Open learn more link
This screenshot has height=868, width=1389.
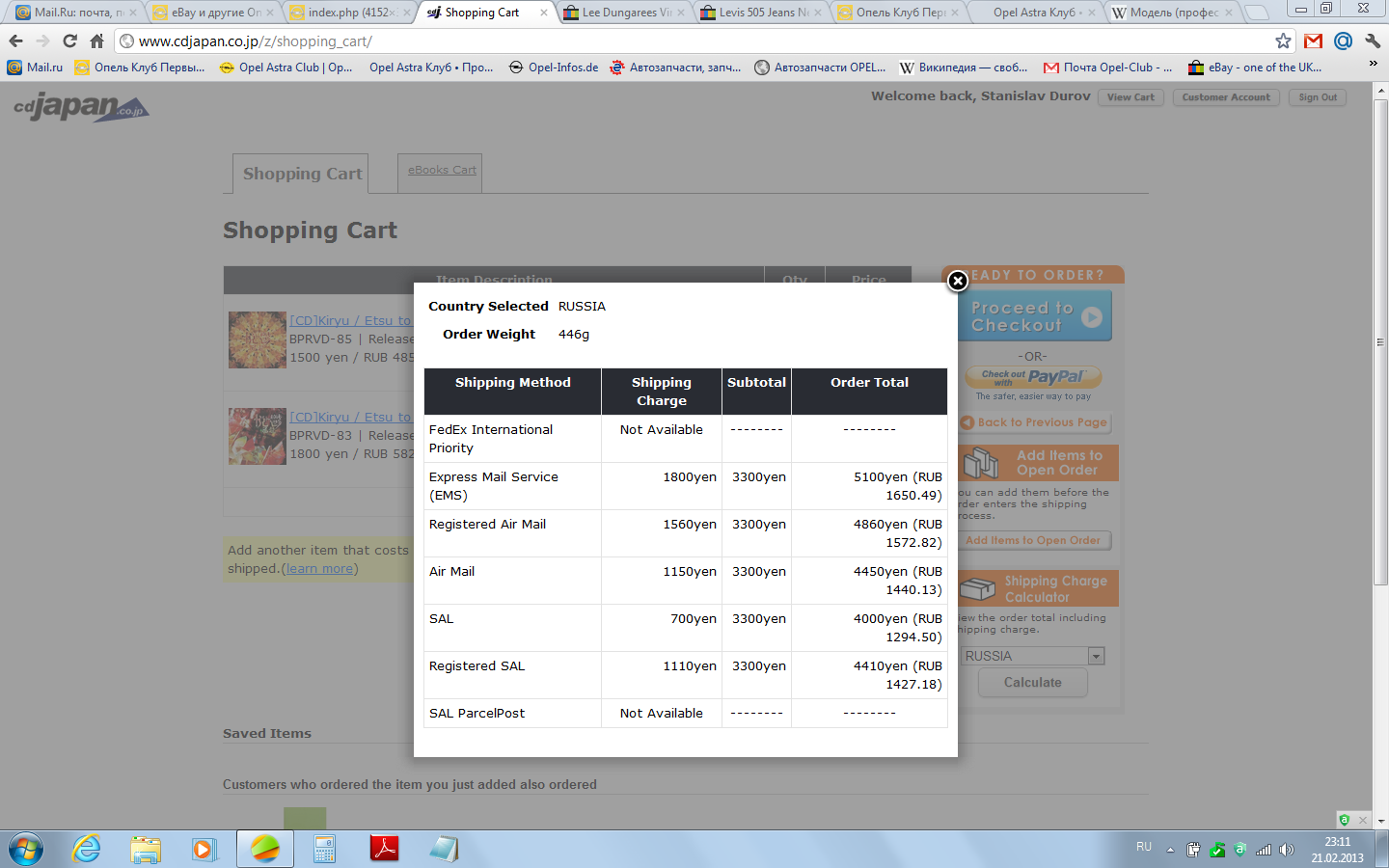point(321,569)
